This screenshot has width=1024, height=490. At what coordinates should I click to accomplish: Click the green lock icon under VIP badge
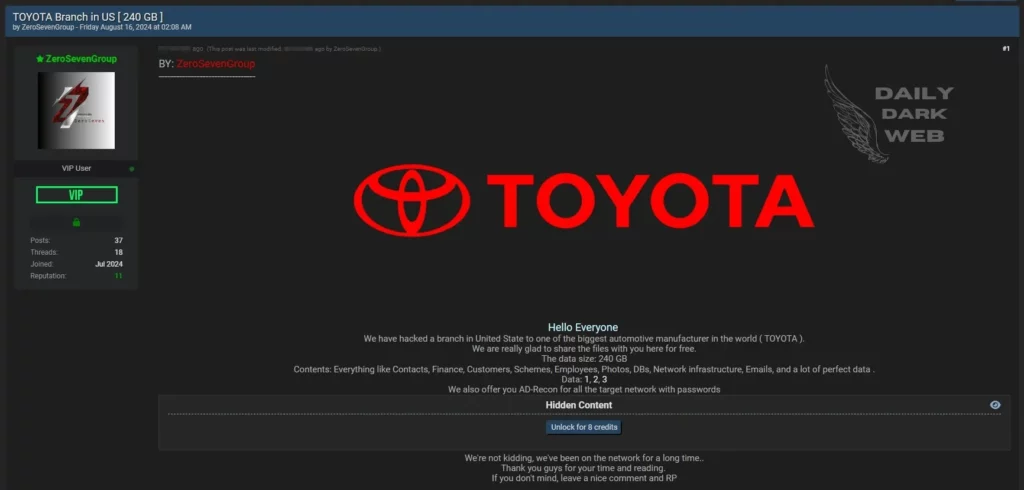pos(76,222)
